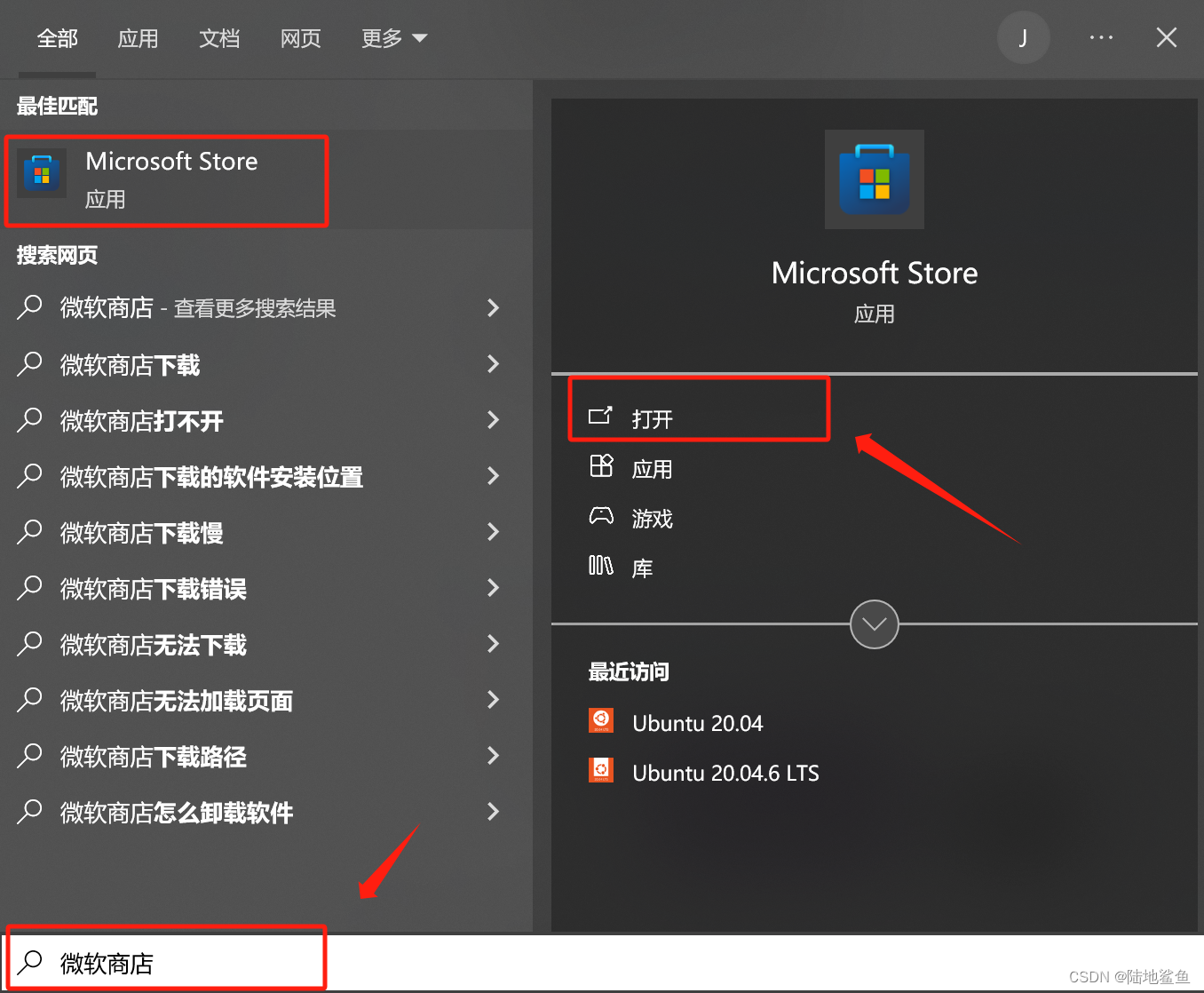Open the Ubuntu 20.04.6 LTS icon
The width and height of the screenshot is (1204, 993).
[x=601, y=770]
